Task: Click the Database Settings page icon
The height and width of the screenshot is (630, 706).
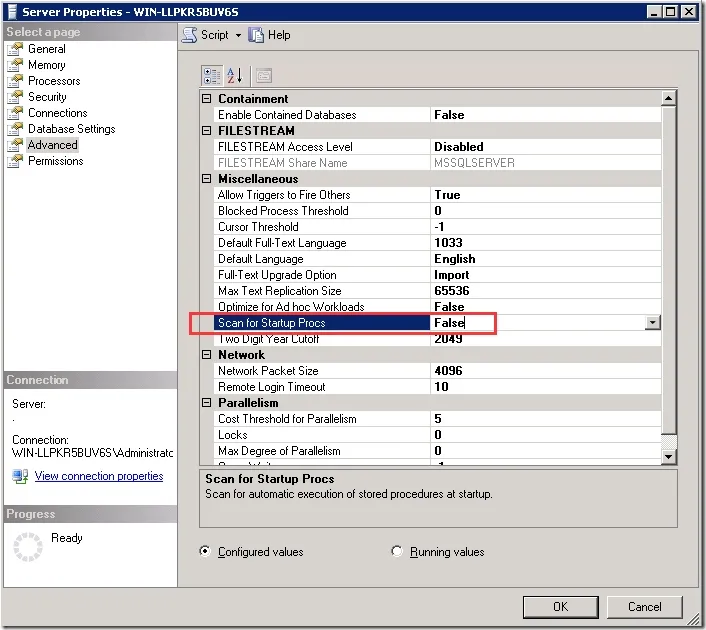Action: click(15, 129)
